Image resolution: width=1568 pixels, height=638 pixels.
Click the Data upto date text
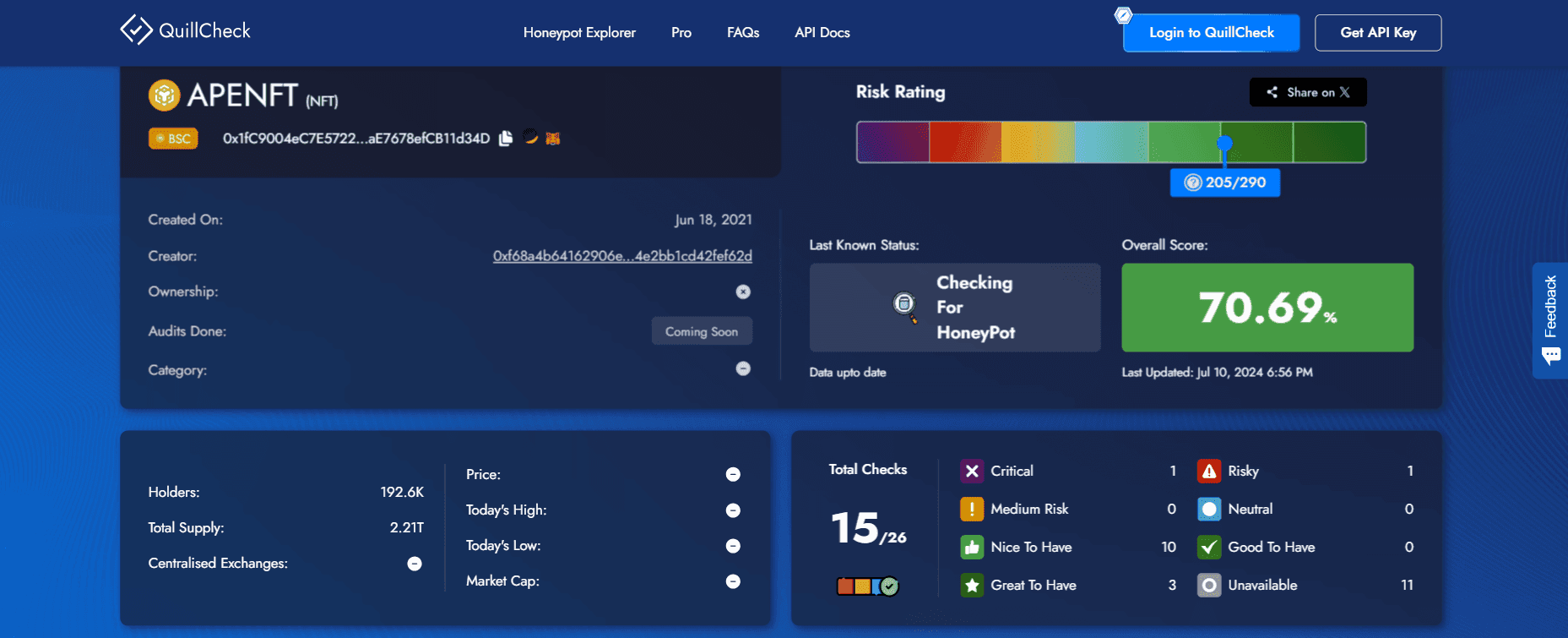(x=848, y=372)
